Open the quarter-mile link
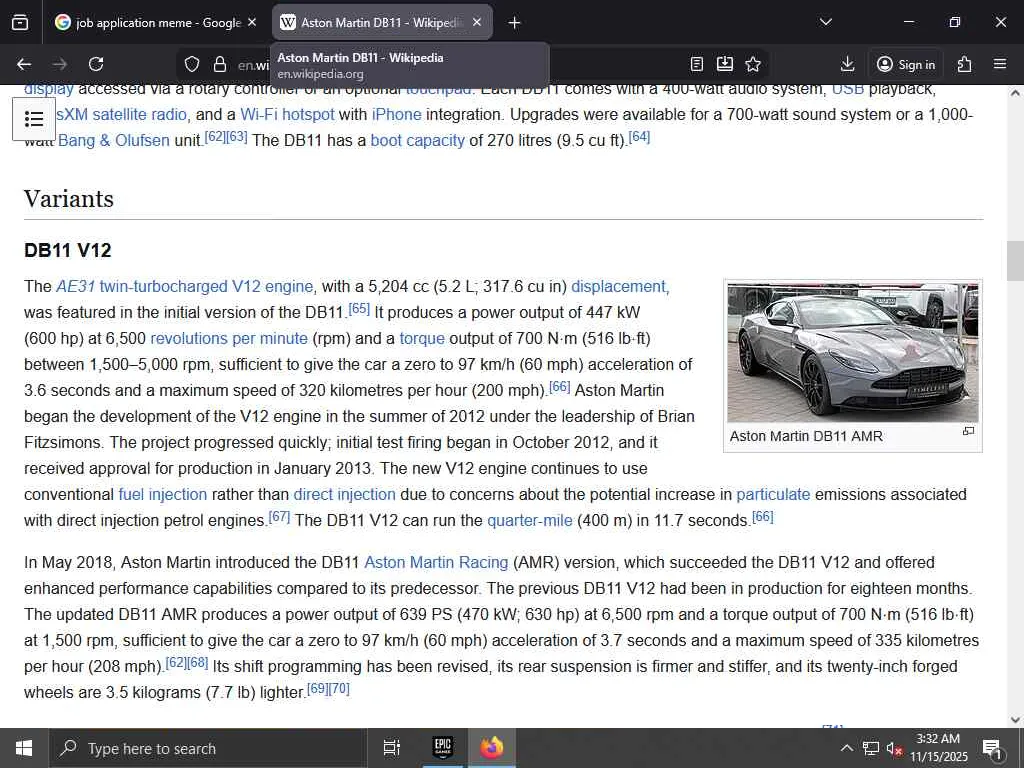 [x=530, y=520]
